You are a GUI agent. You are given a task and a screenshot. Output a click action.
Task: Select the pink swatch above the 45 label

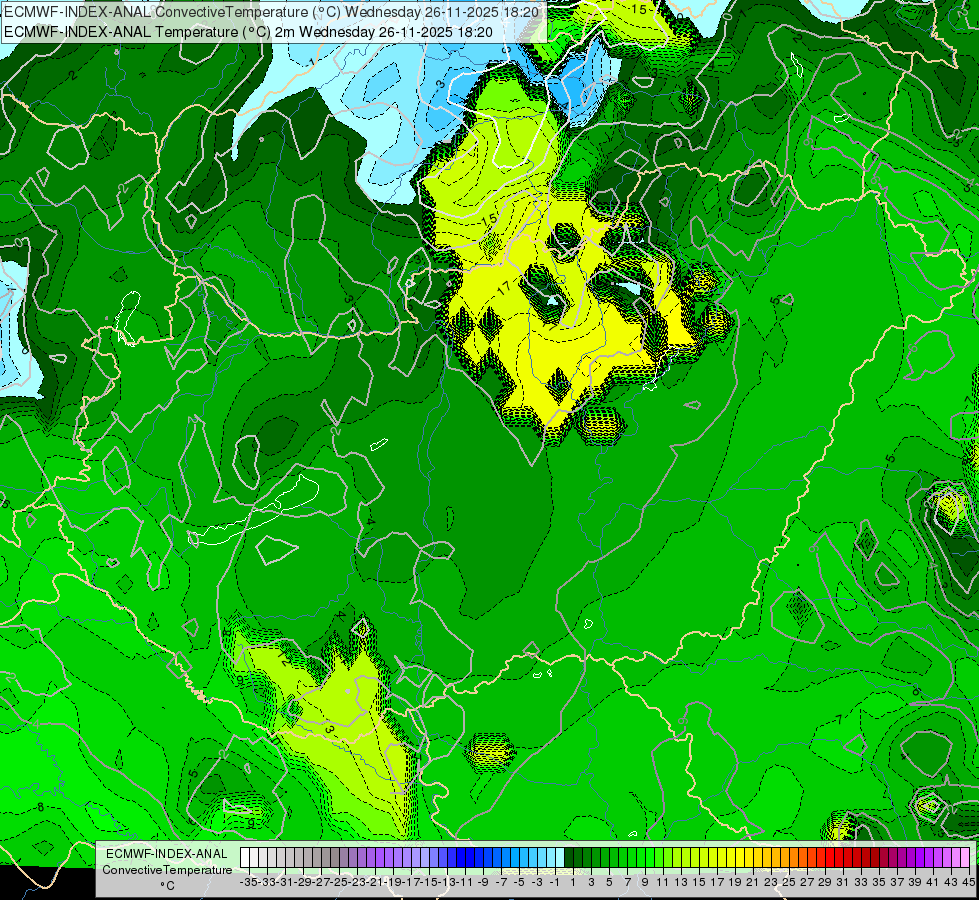click(965, 857)
